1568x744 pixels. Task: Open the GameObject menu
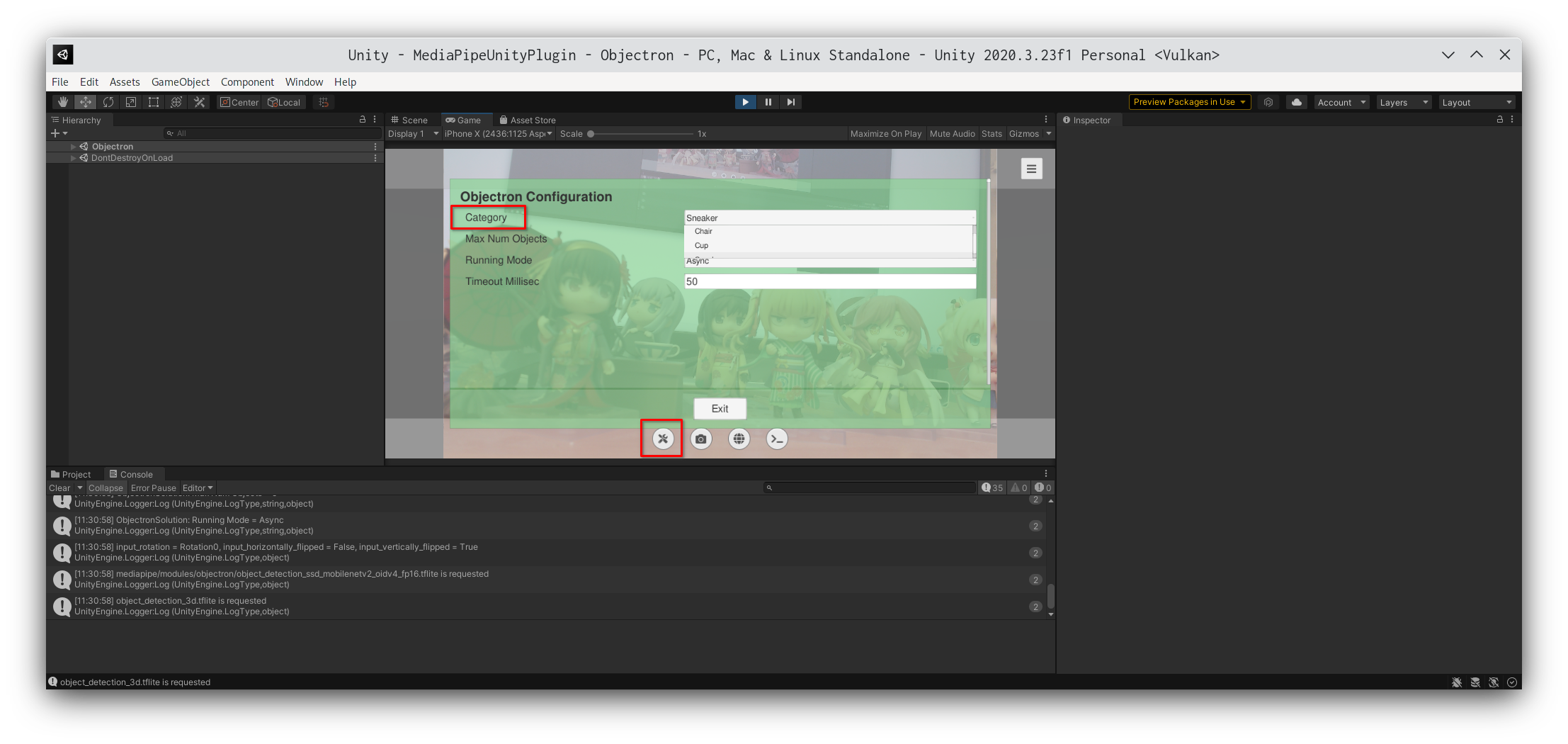pos(180,81)
